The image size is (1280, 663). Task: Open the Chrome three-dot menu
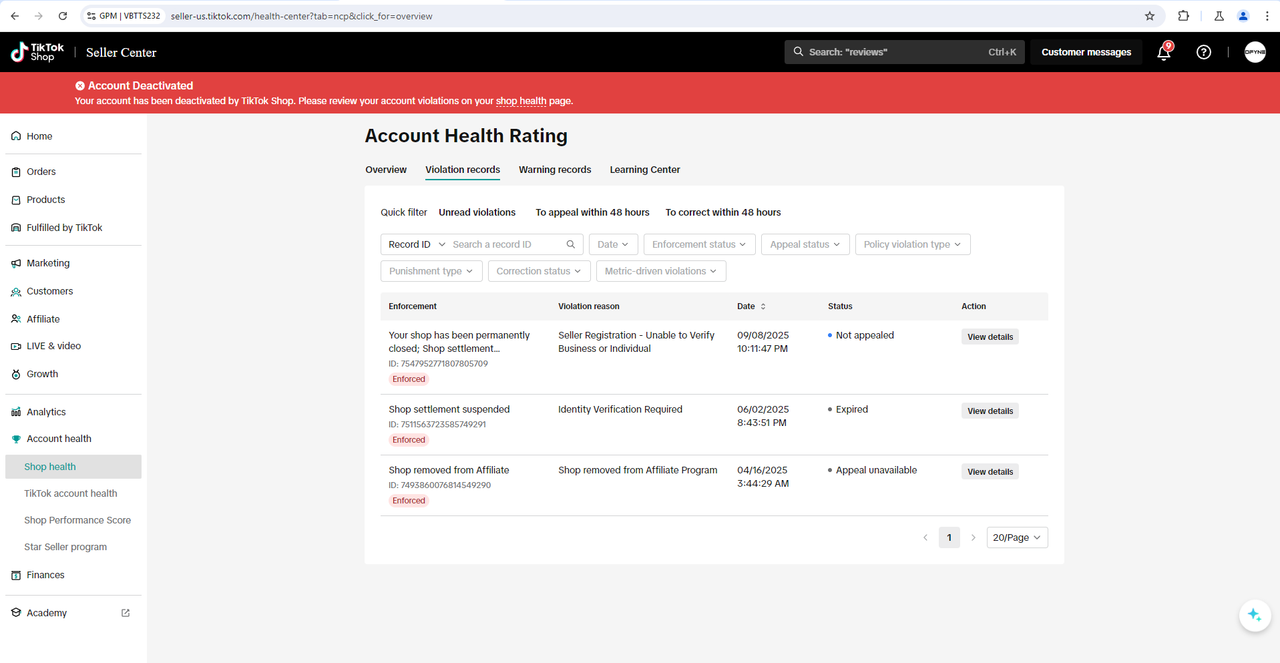[x=1266, y=16]
